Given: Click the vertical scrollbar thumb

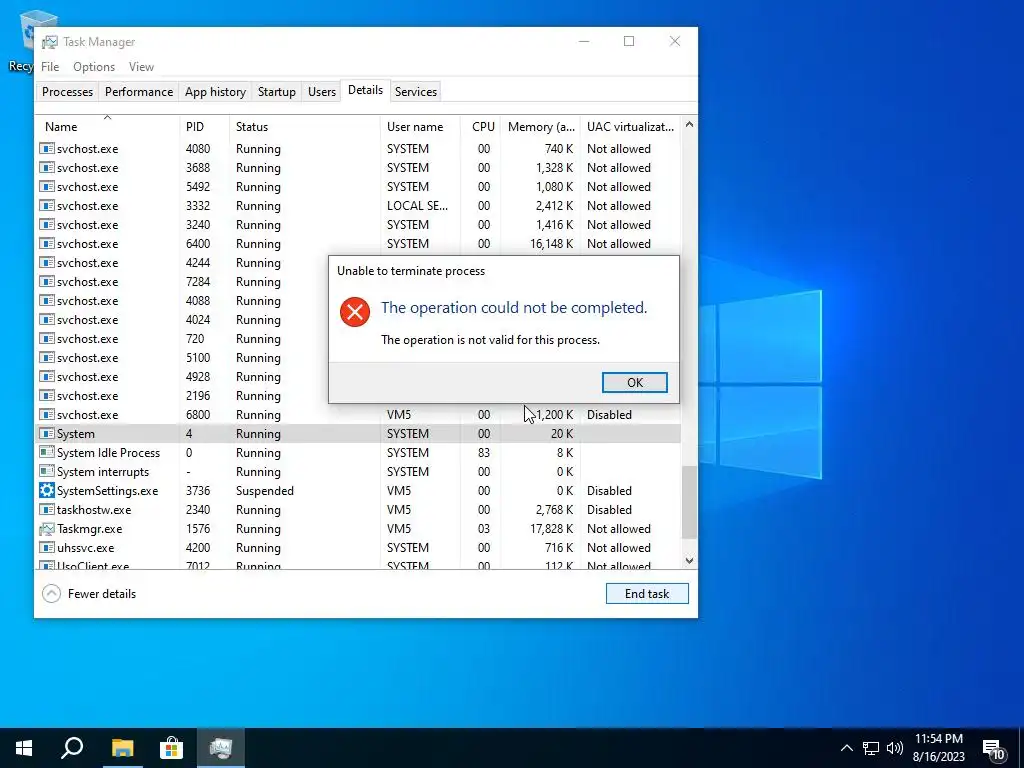Looking at the screenshot, I should tap(689, 503).
